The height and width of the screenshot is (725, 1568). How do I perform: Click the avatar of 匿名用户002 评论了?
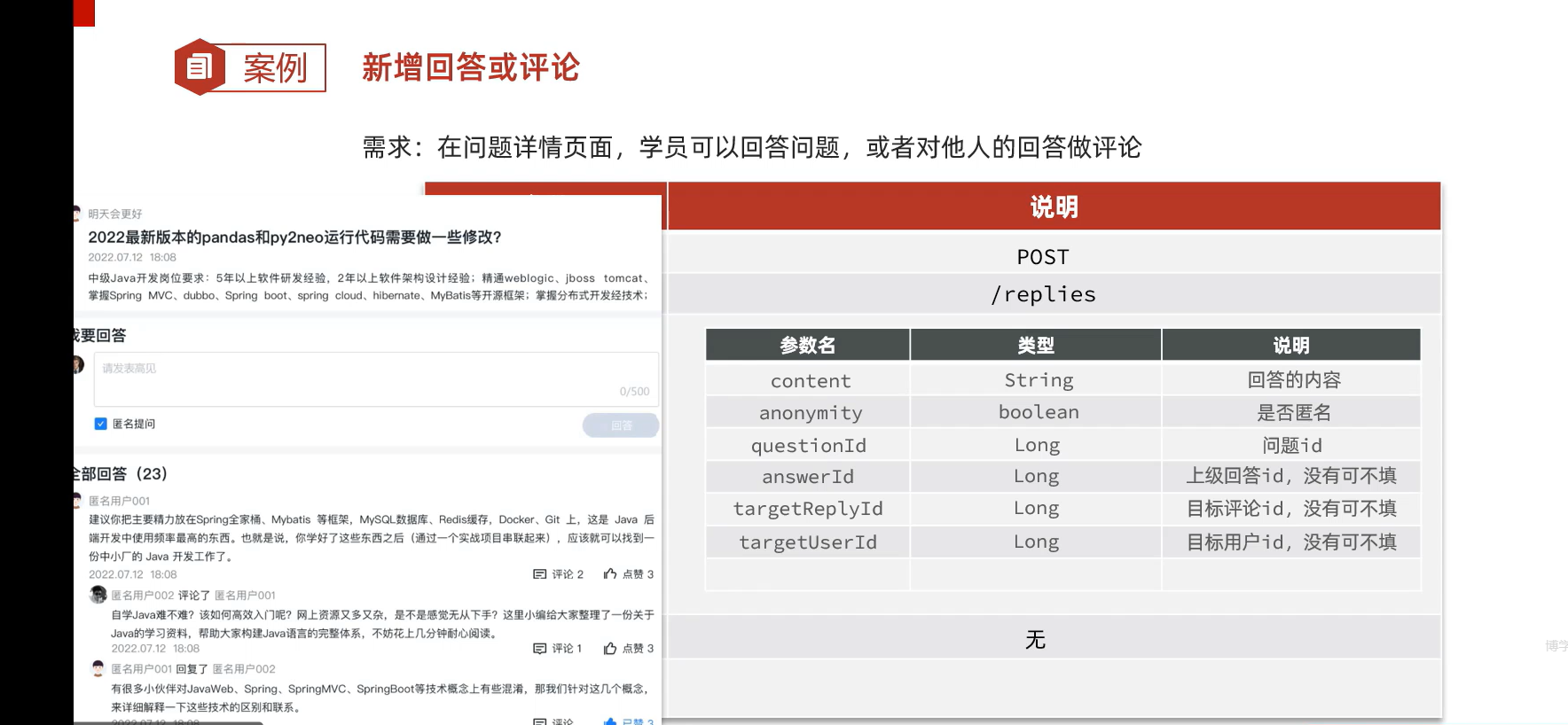(x=98, y=595)
